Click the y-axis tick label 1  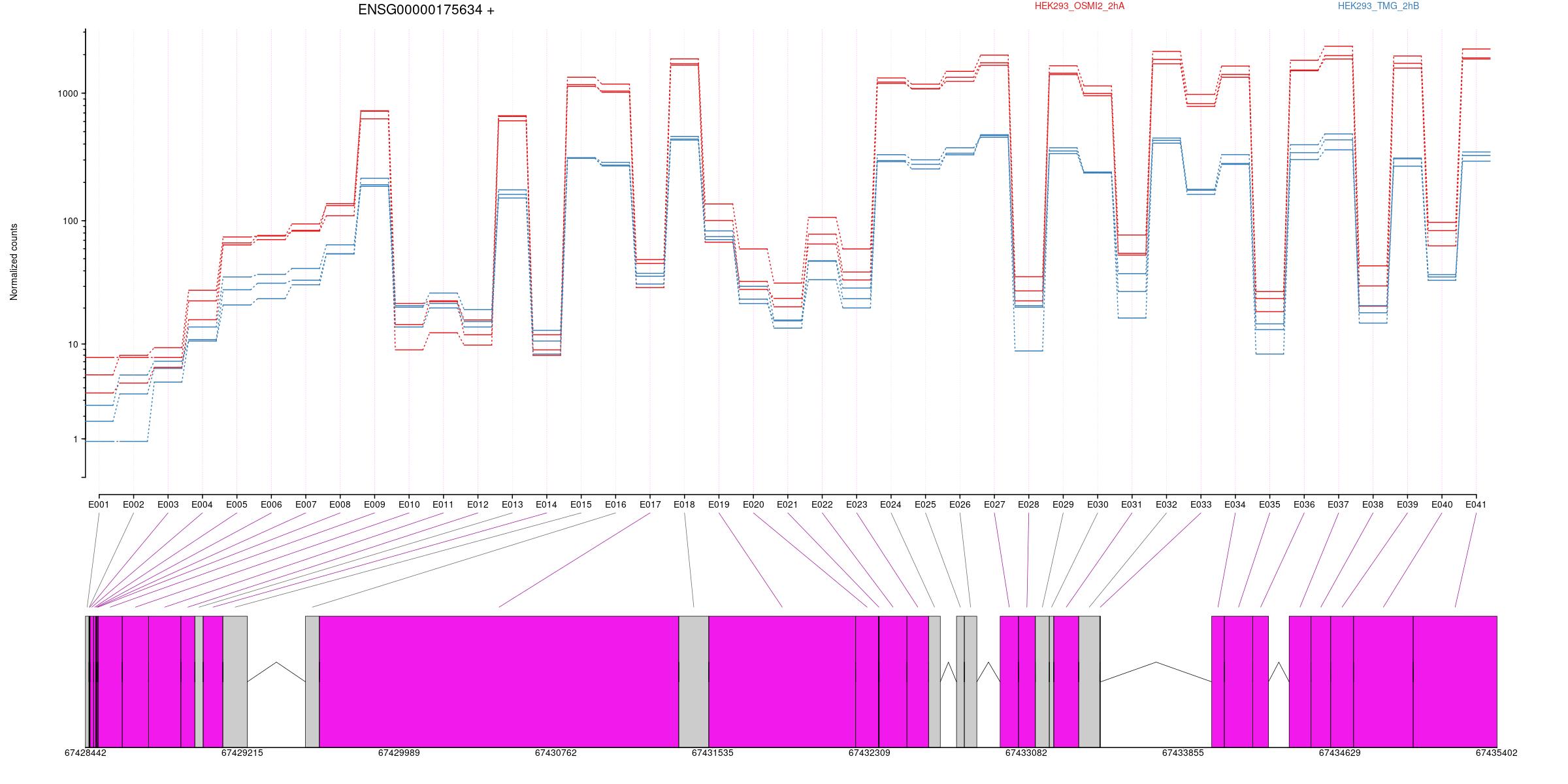75,439
